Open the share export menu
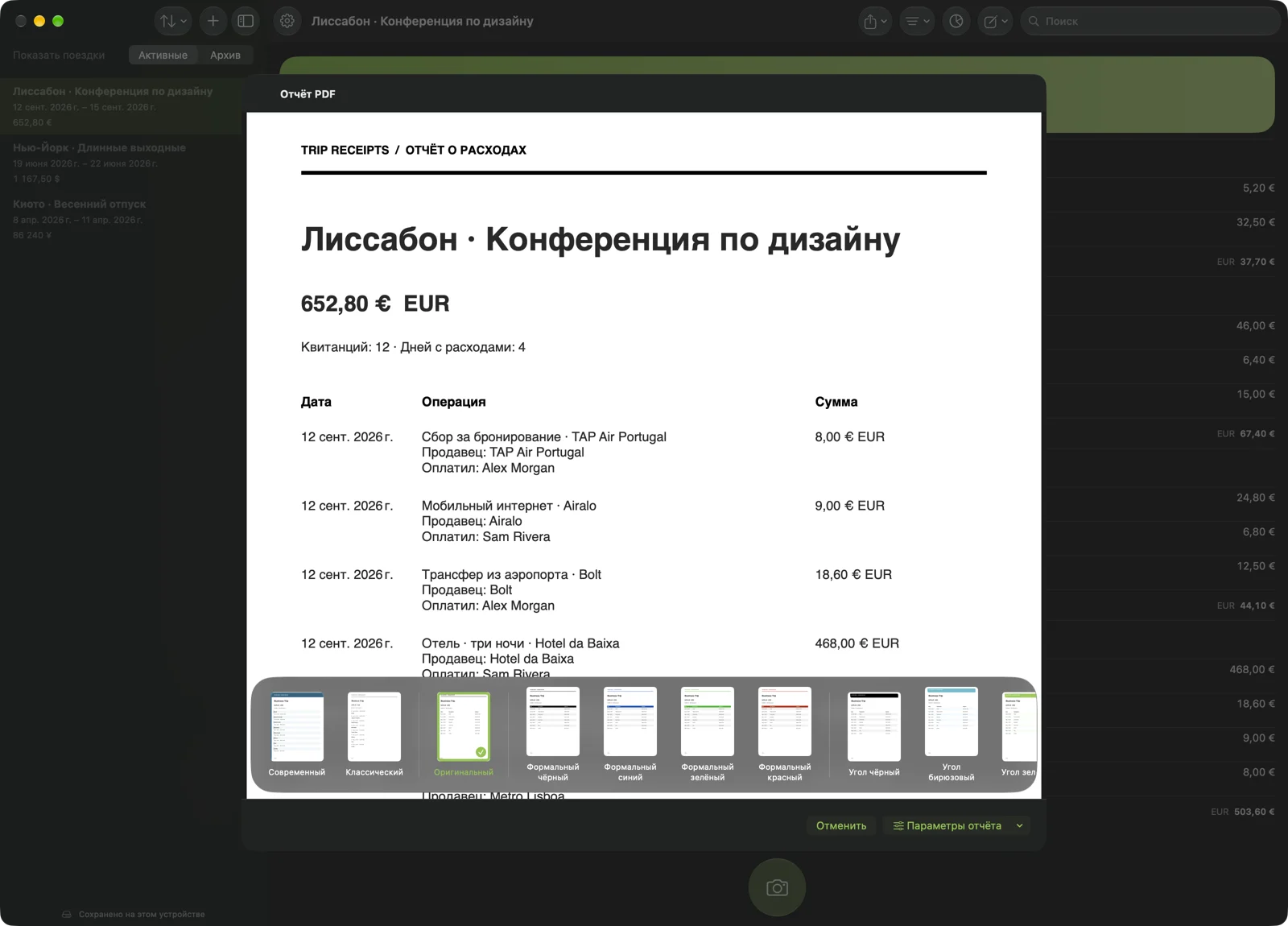The width and height of the screenshot is (1288, 926). (x=875, y=22)
